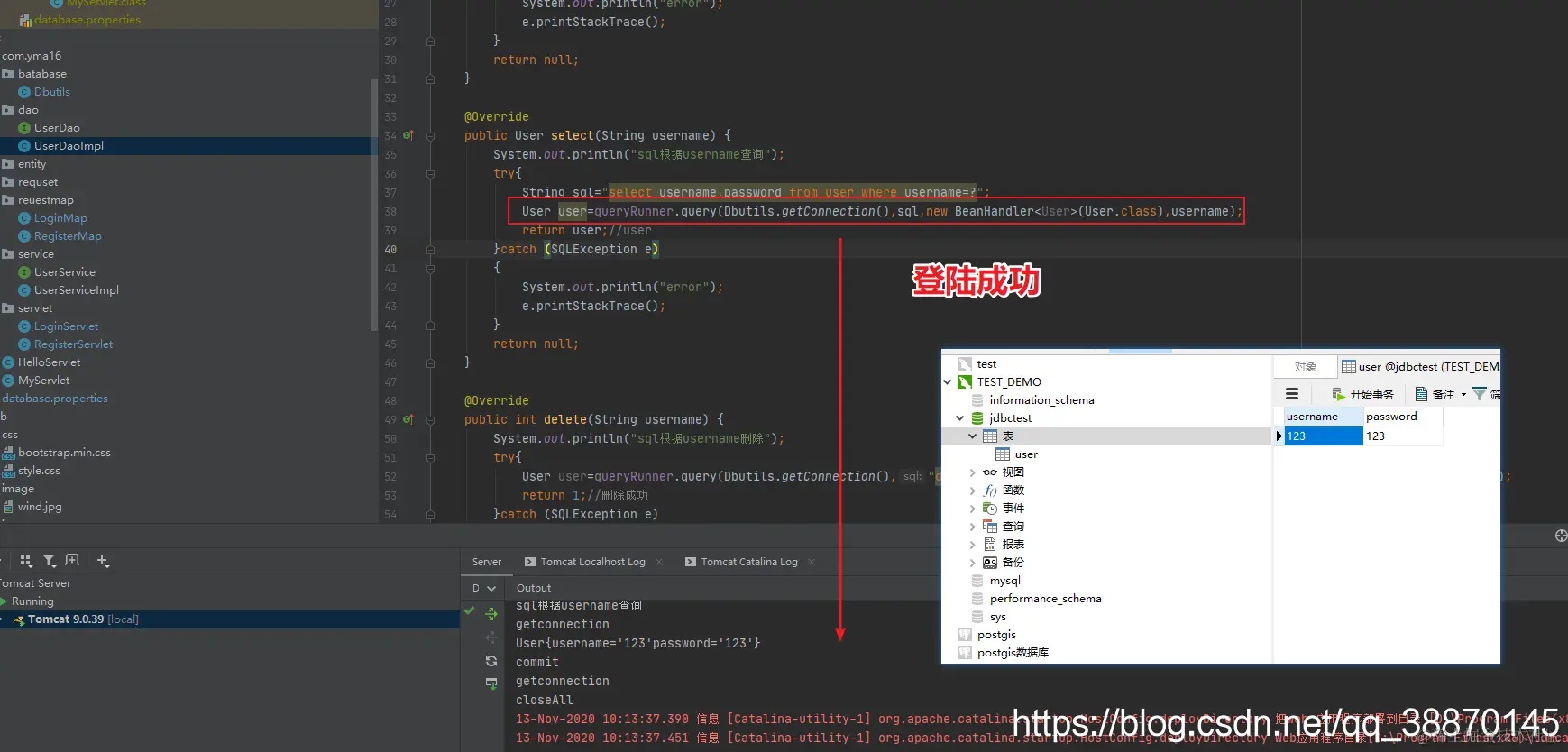
Task: Click the Dbutils class icon in project tree
Action: (24, 92)
